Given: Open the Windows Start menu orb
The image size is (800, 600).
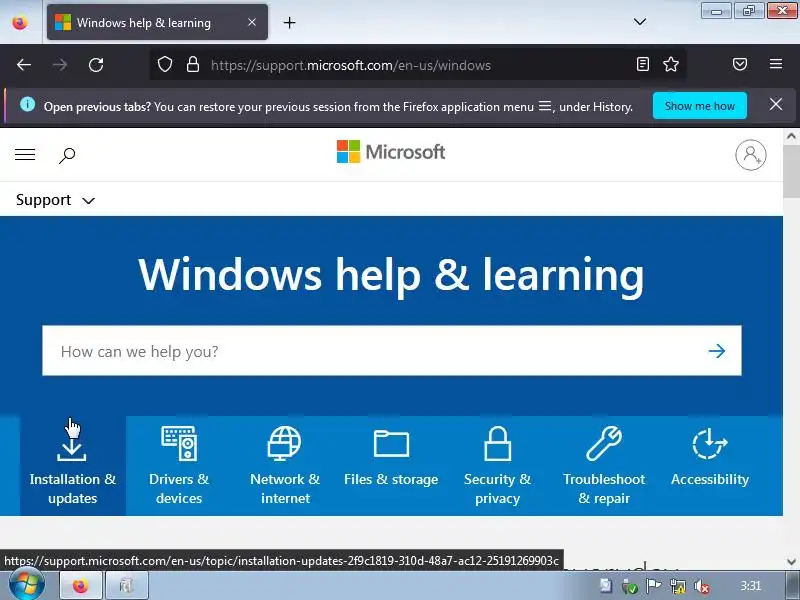Looking at the screenshot, I should pyautogui.click(x=26, y=585).
